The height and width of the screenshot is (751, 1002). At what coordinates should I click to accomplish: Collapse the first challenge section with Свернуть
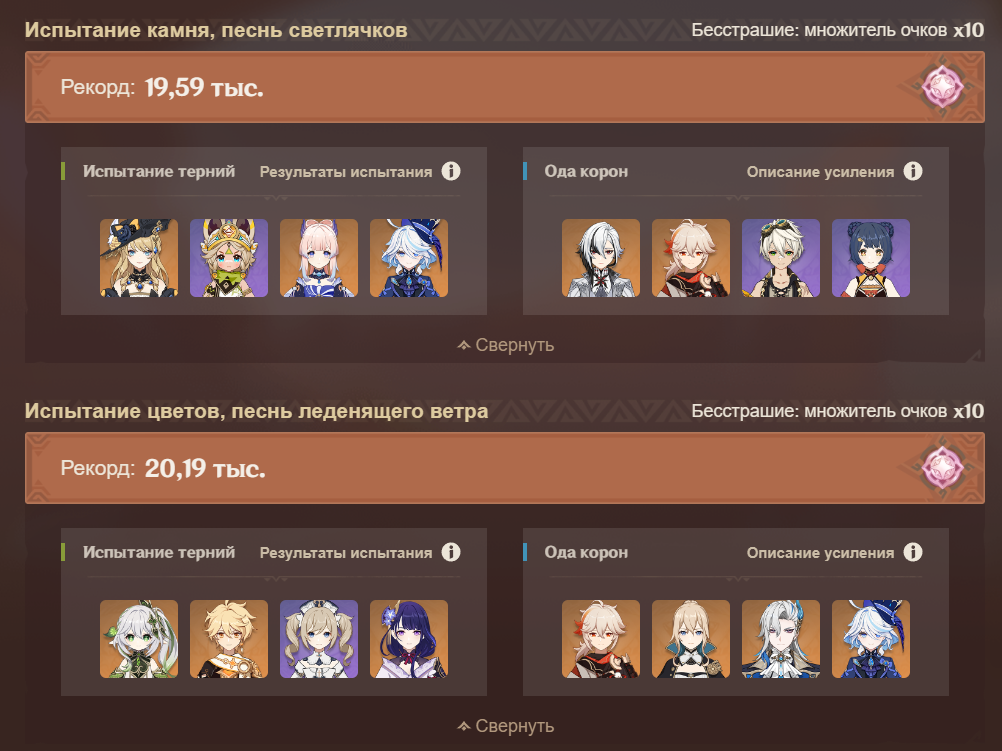pyautogui.click(x=505, y=345)
